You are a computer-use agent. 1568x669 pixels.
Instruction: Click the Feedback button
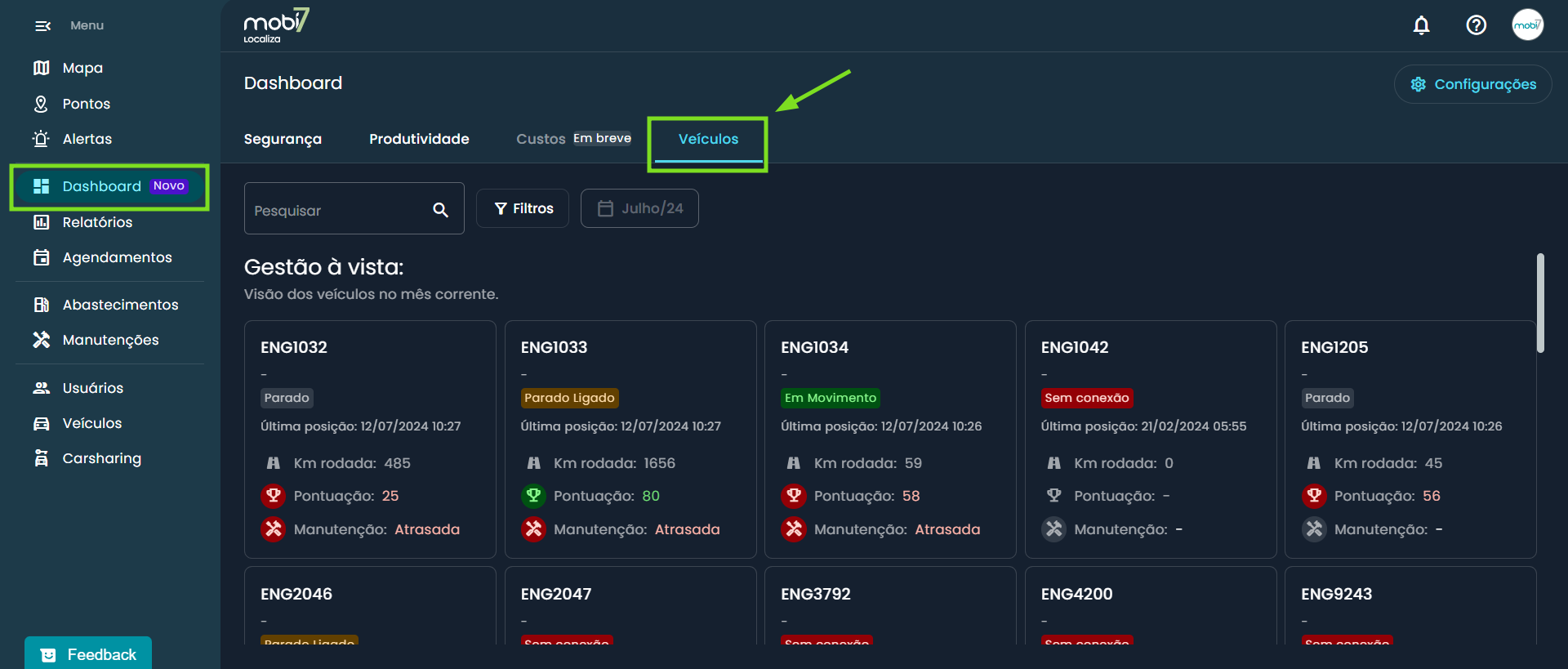[x=88, y=654]
